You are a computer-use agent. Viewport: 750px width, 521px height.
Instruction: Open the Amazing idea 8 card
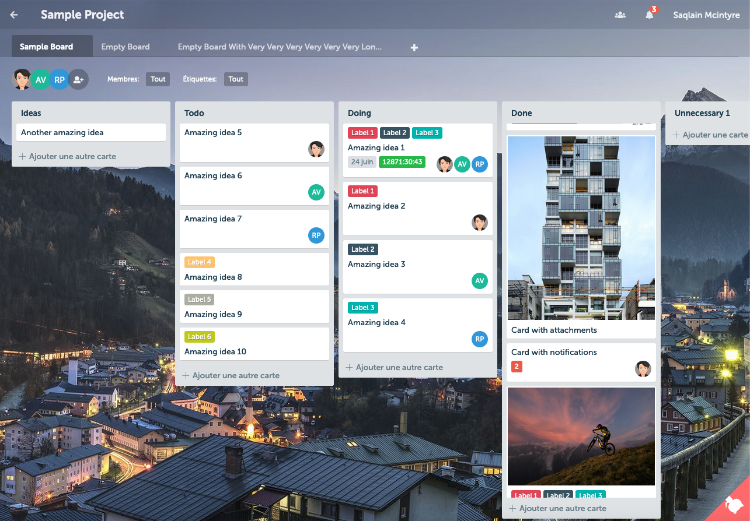click(254, 269)
